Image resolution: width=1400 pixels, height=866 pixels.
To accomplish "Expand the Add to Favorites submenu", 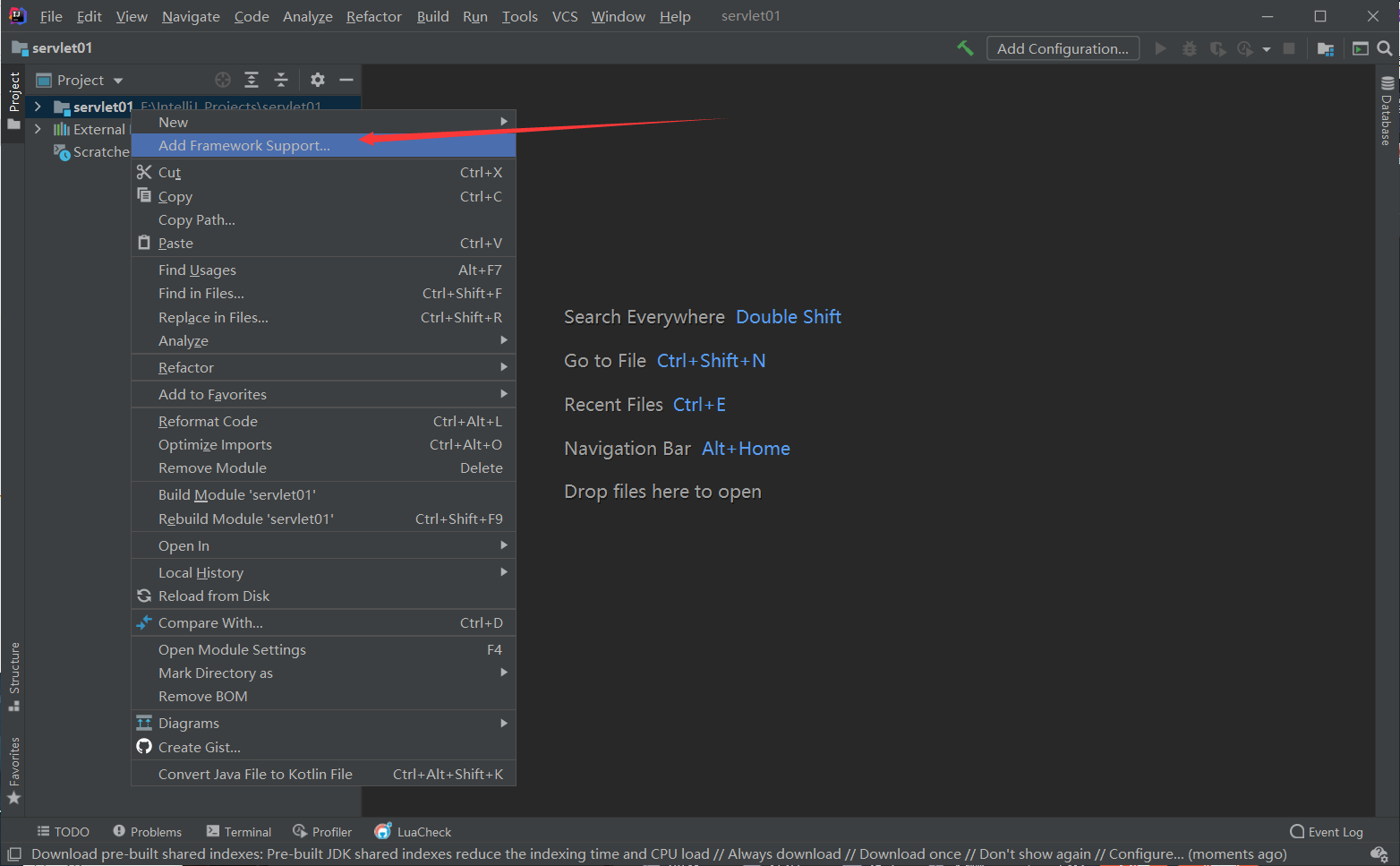I will [323, 394].
